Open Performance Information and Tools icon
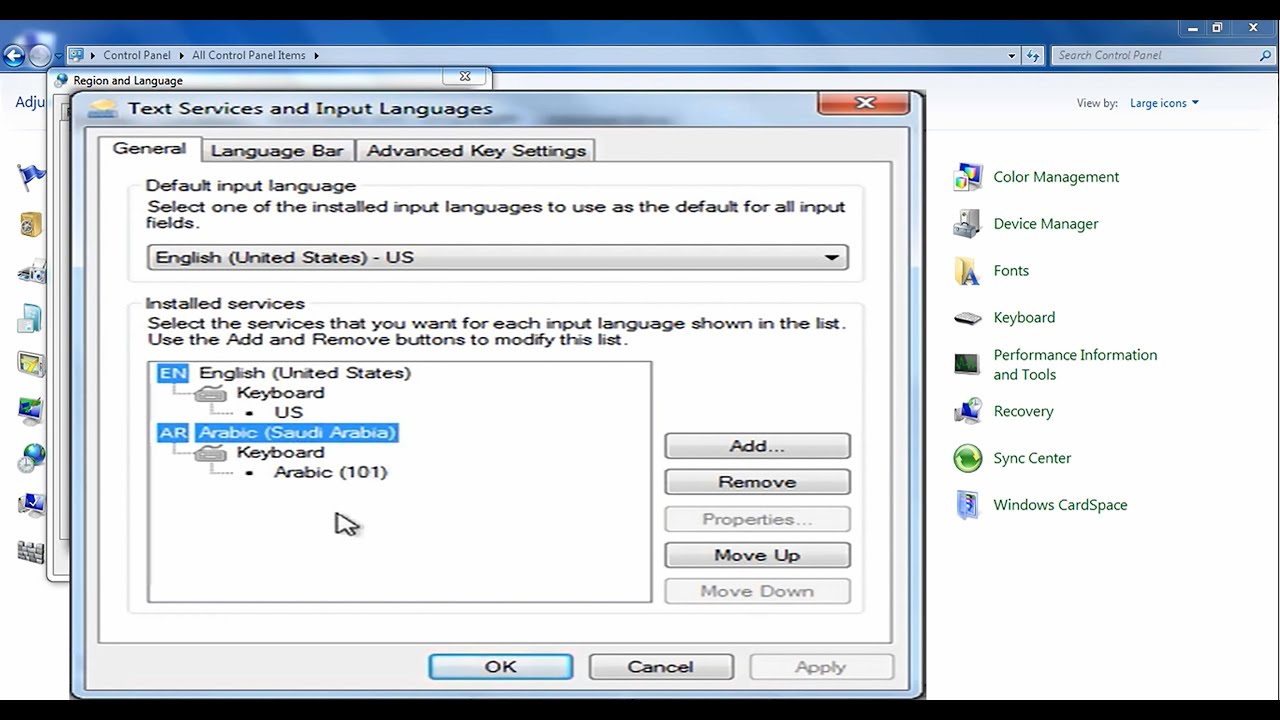This screenshot has width=1280, height=720. coord(967,364)
